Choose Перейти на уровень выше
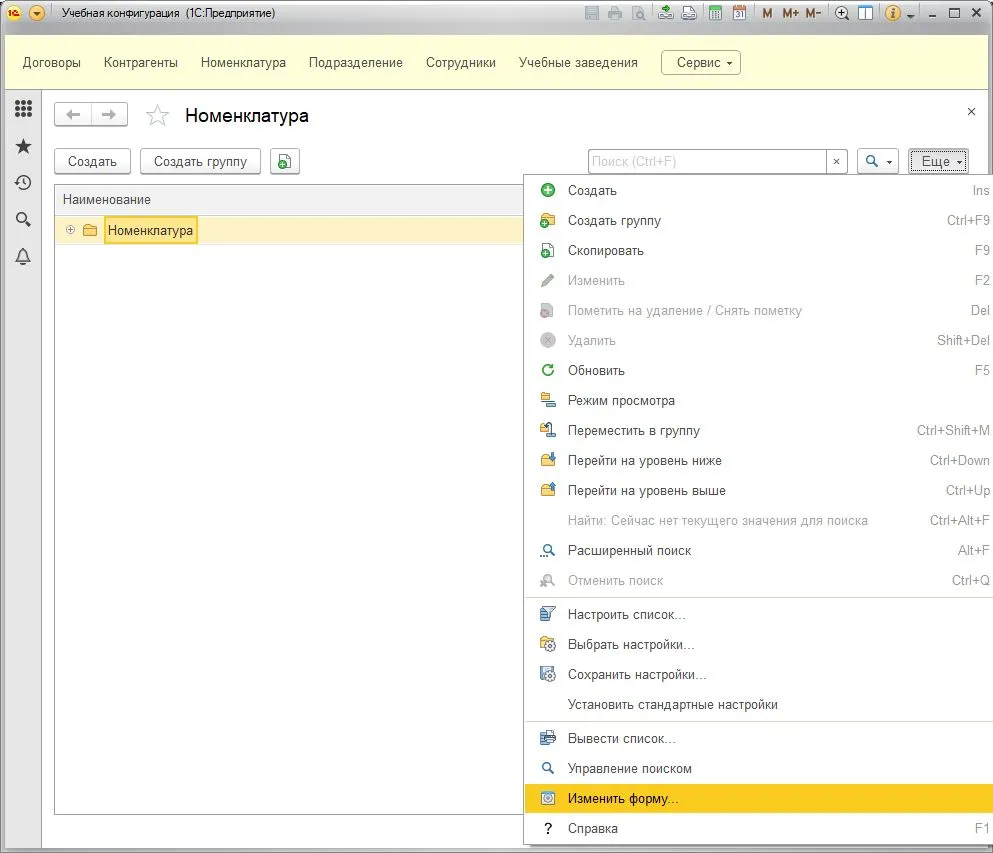Image resolution: width=993 pixels, height=853 pixels. 759,491
